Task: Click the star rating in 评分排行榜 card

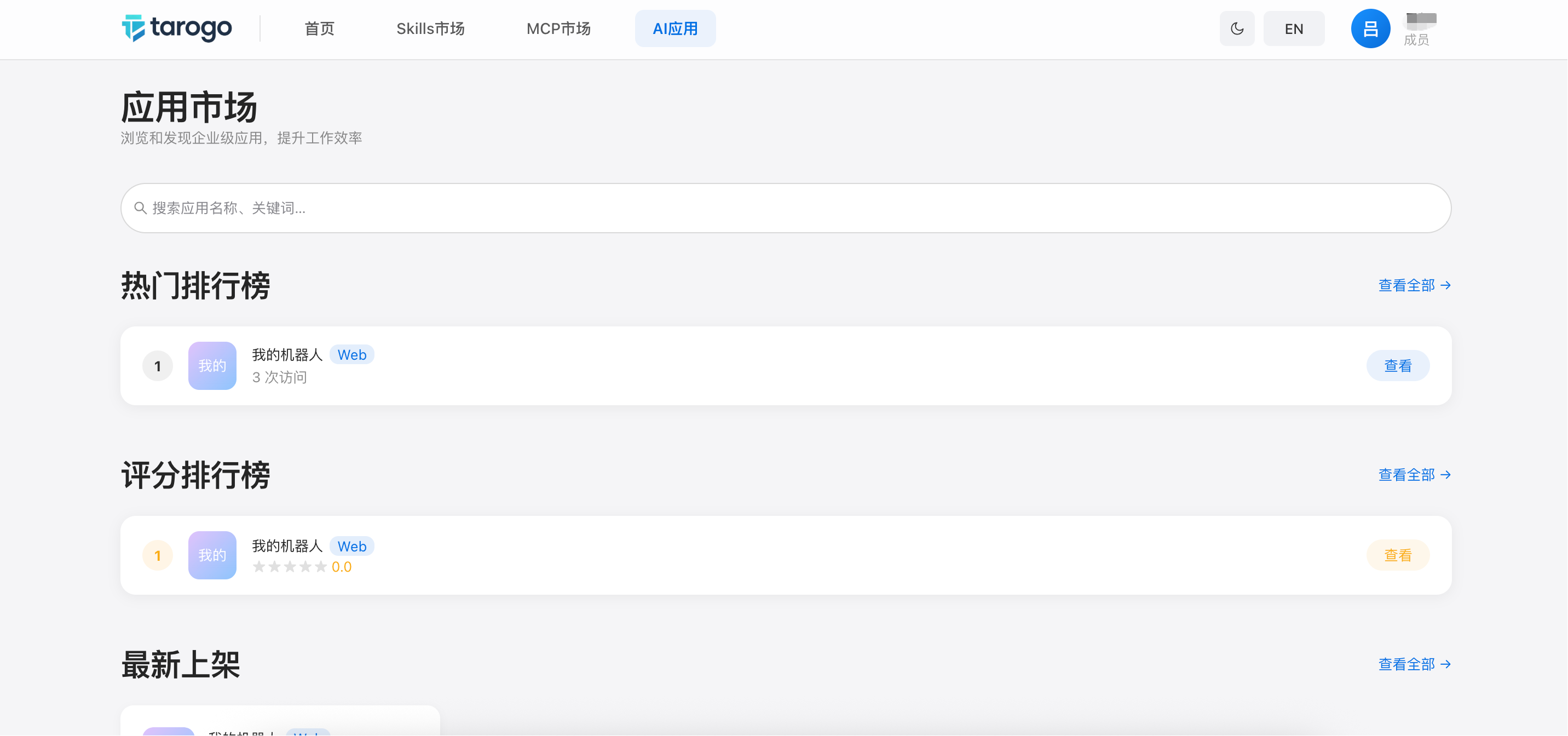Action: pyautogui.click(x=290, y=567)
